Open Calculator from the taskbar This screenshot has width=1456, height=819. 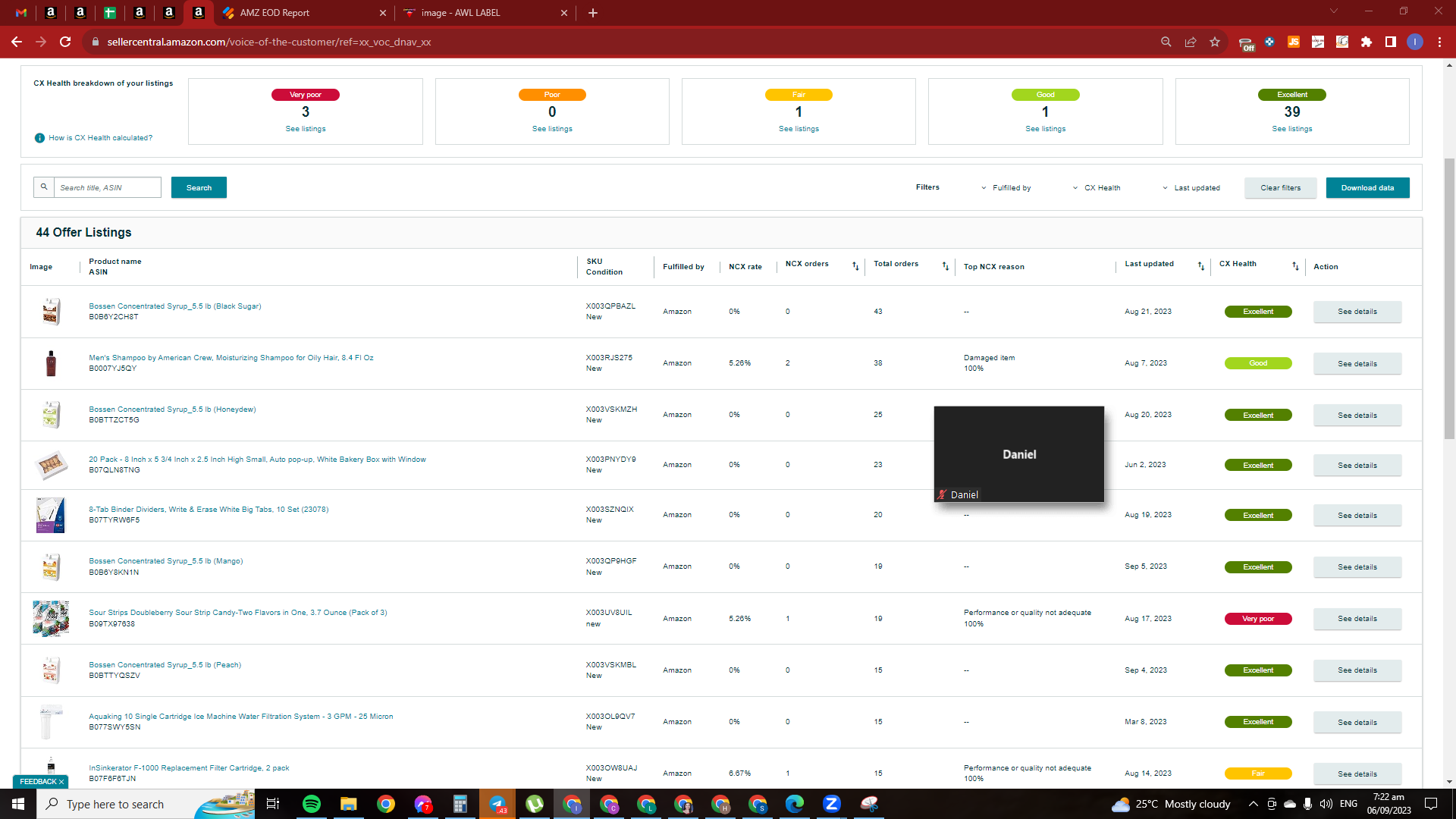point(460,804)
